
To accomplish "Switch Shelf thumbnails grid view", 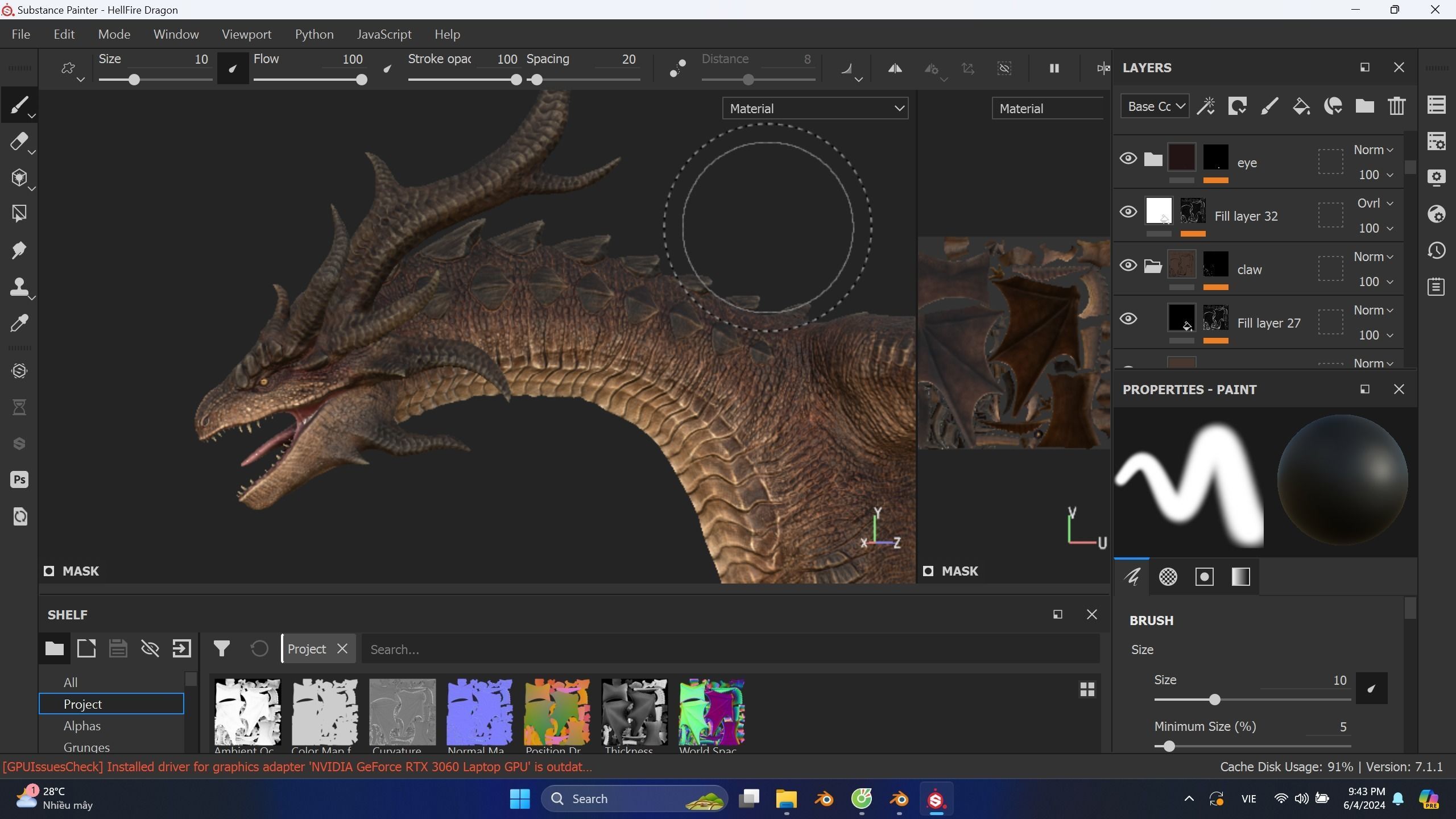I will (x=1087, y=689).
